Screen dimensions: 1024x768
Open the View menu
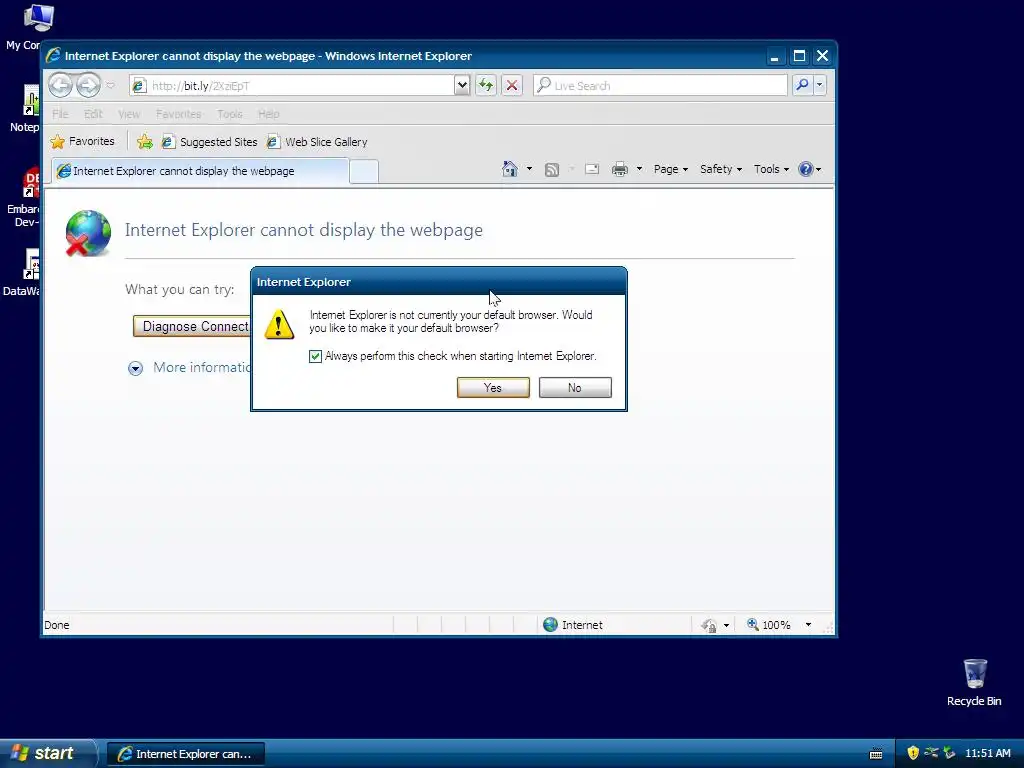pyautogui.click(x=129, y=114)
